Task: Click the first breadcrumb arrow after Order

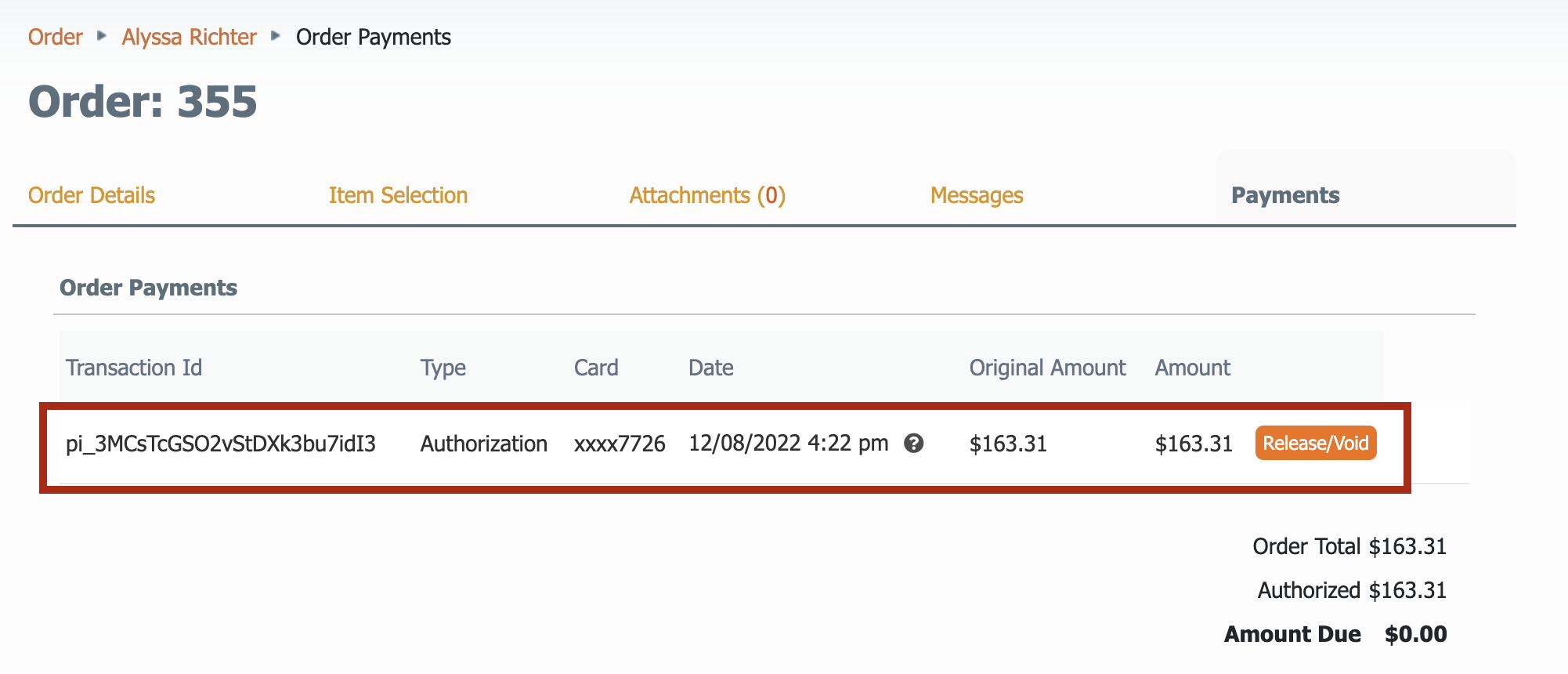Action: (x=102, y=36)
